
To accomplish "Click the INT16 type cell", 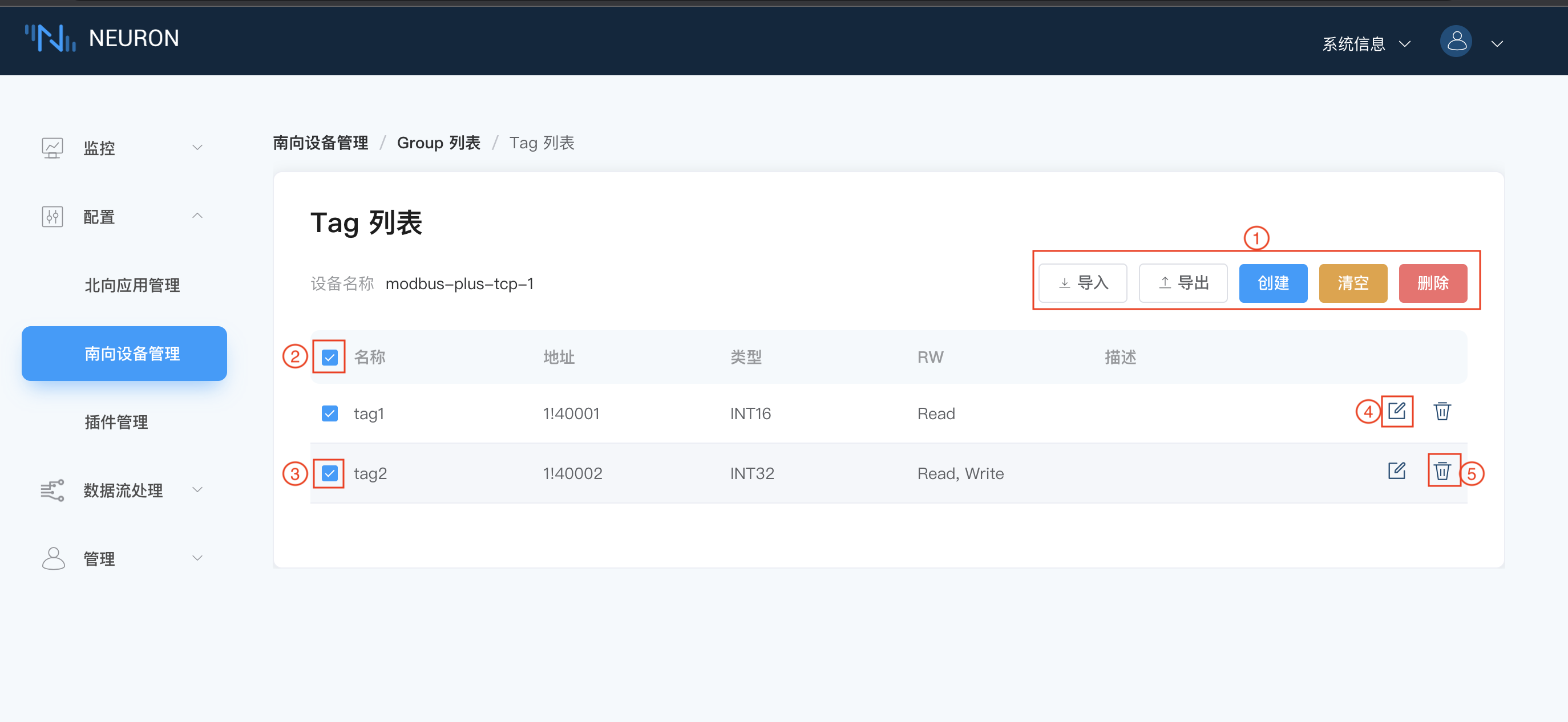I will tap(750, 413).
